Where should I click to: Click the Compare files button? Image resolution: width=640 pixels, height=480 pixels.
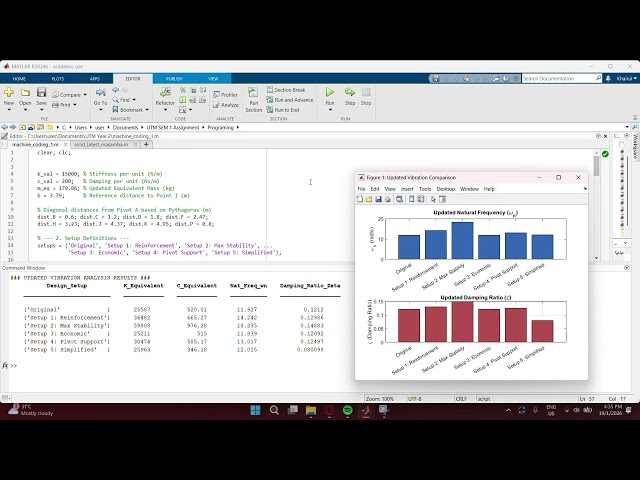[x=69, y=95]
